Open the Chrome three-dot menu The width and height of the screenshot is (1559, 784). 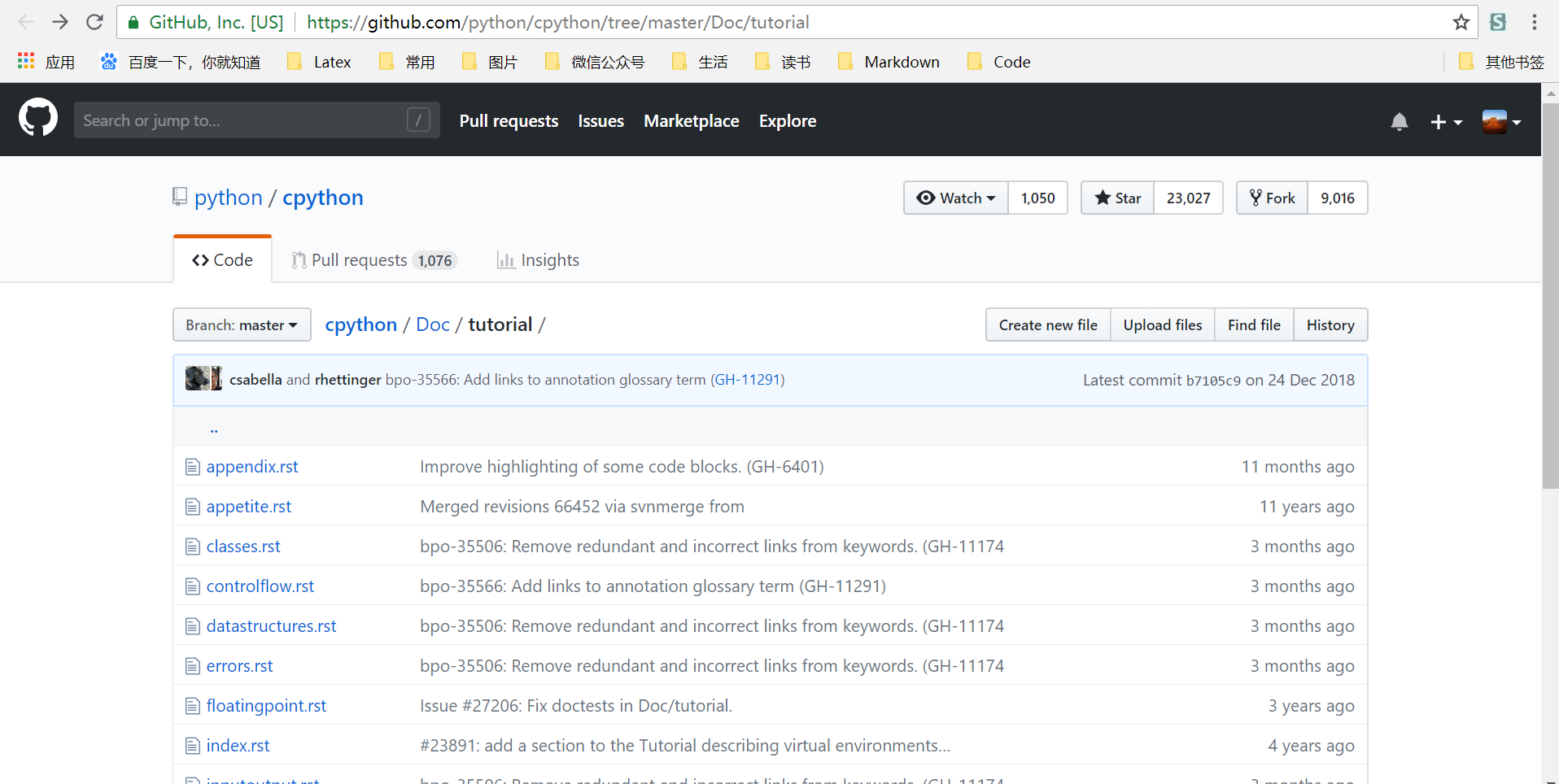click(1535, 22)
